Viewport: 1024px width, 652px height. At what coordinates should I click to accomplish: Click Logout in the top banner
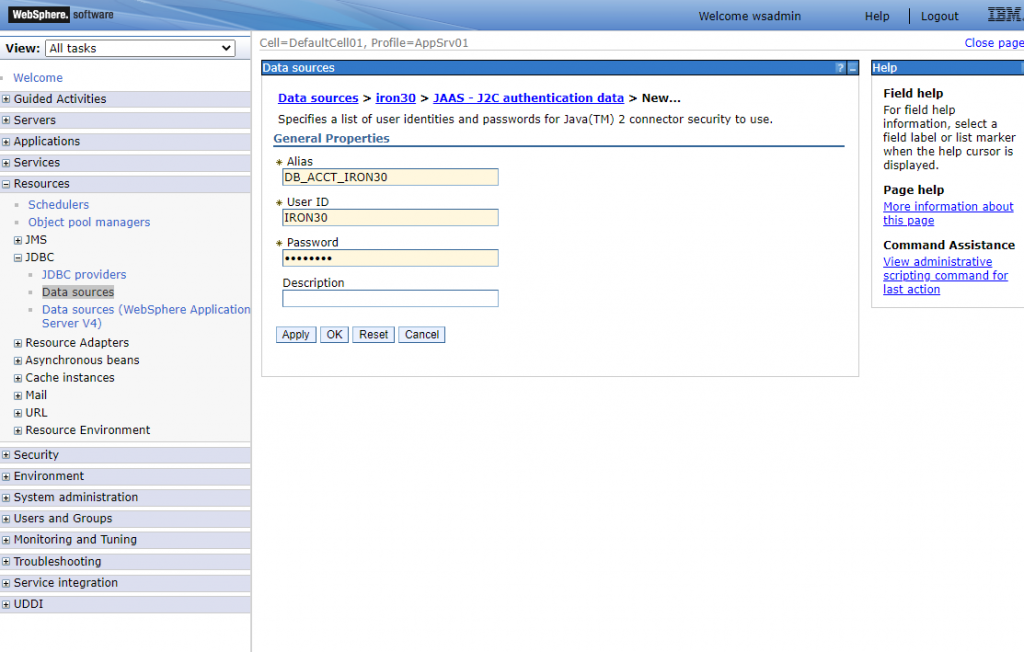tap(940, 16)
